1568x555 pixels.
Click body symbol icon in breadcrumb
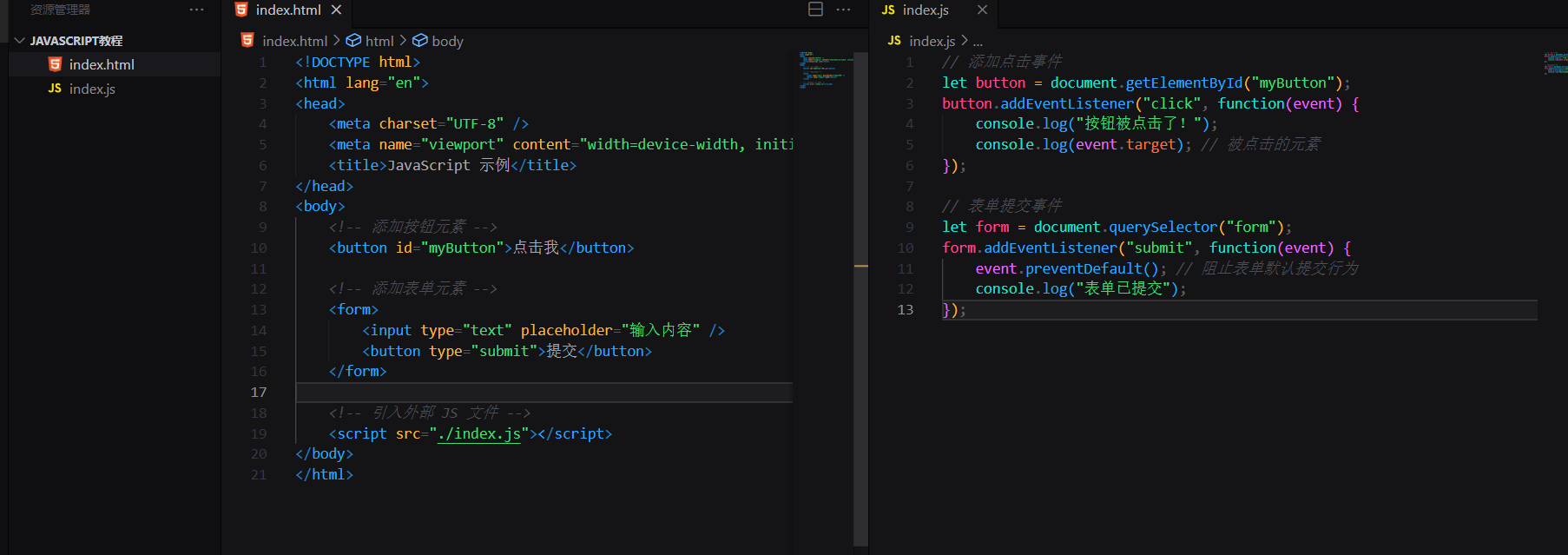[420, 41]
